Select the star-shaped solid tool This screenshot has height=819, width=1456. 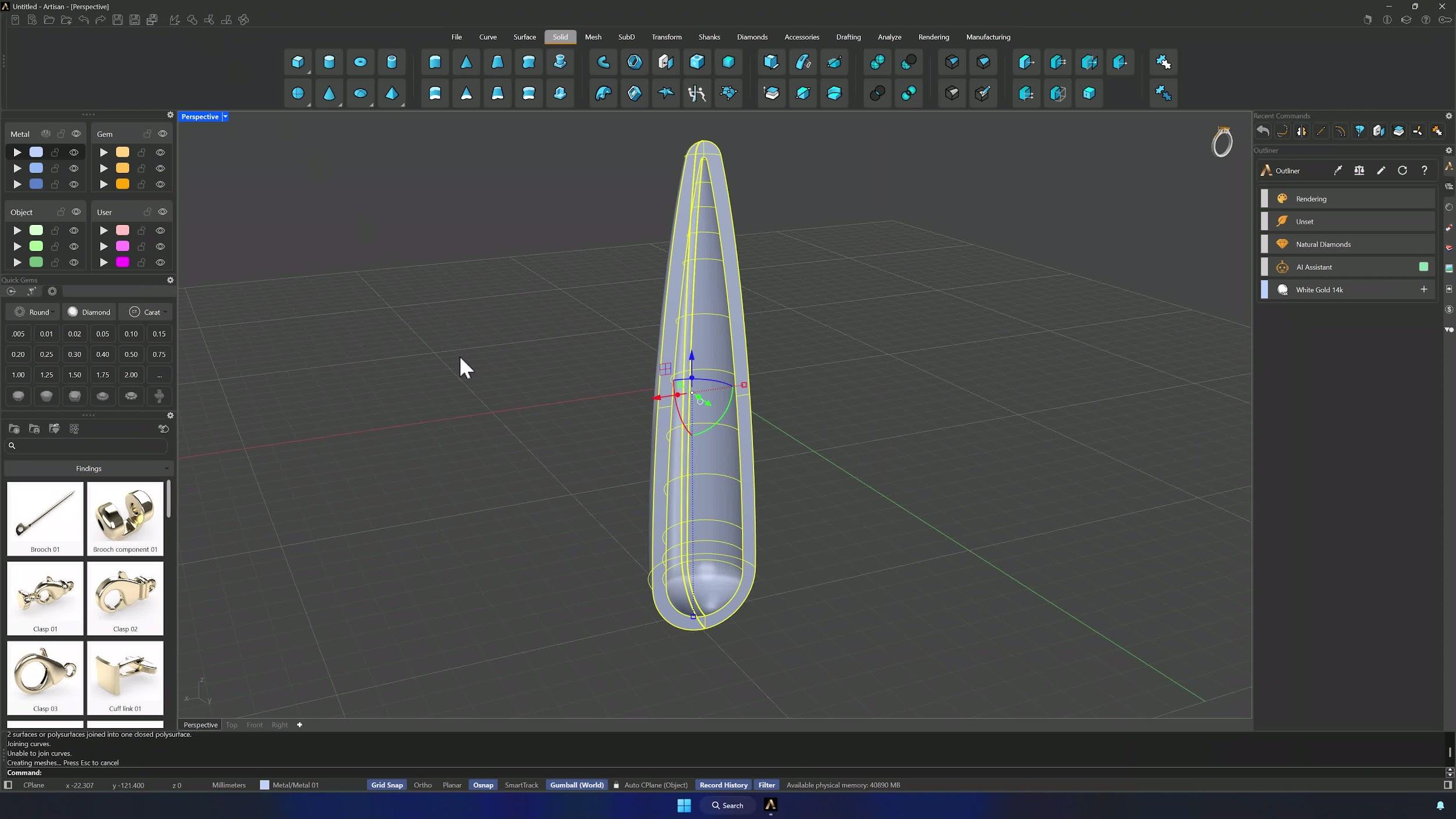click(x=666, y=93)
